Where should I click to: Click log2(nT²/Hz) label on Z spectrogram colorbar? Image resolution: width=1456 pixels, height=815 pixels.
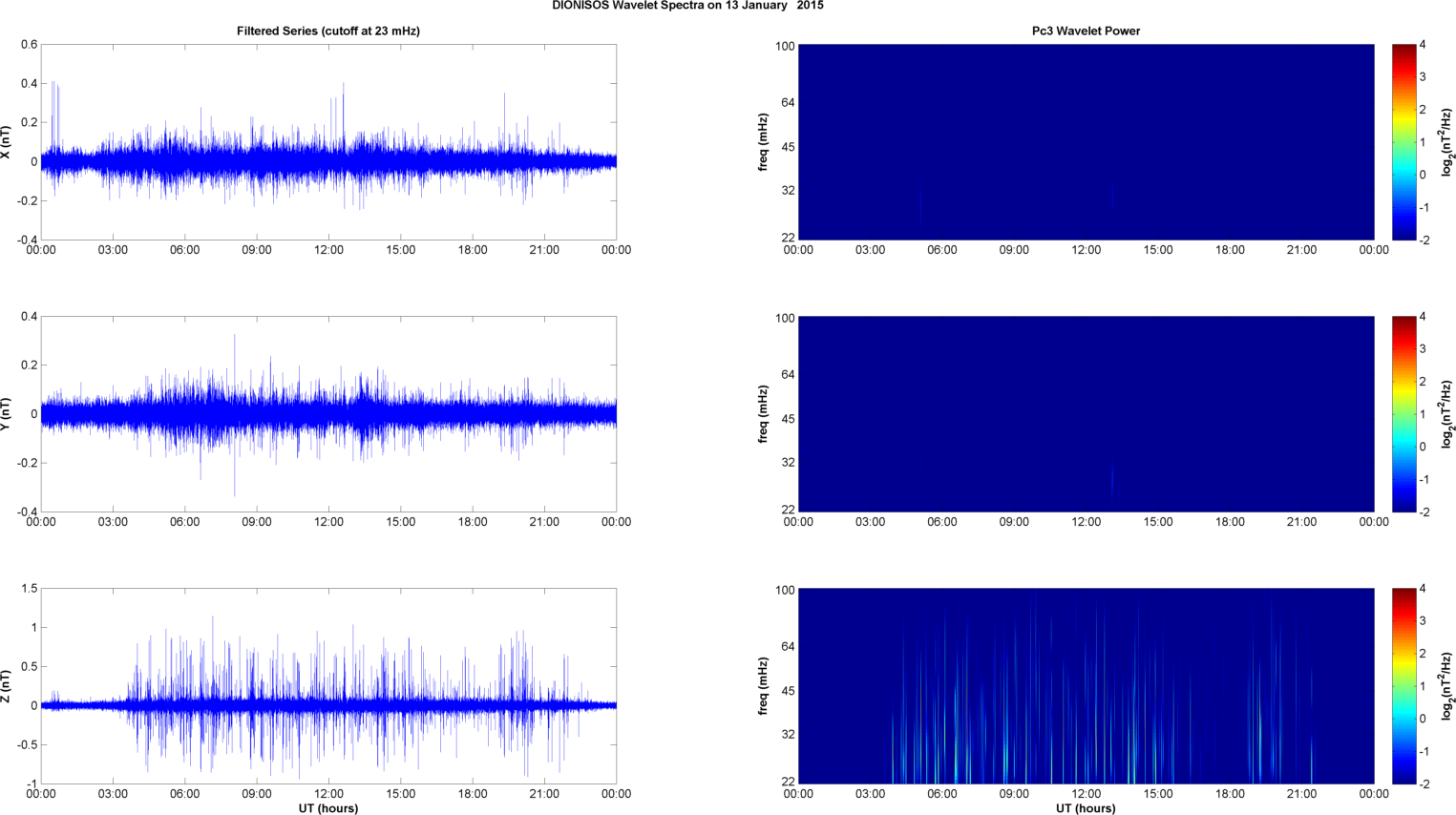[1447, 686]
